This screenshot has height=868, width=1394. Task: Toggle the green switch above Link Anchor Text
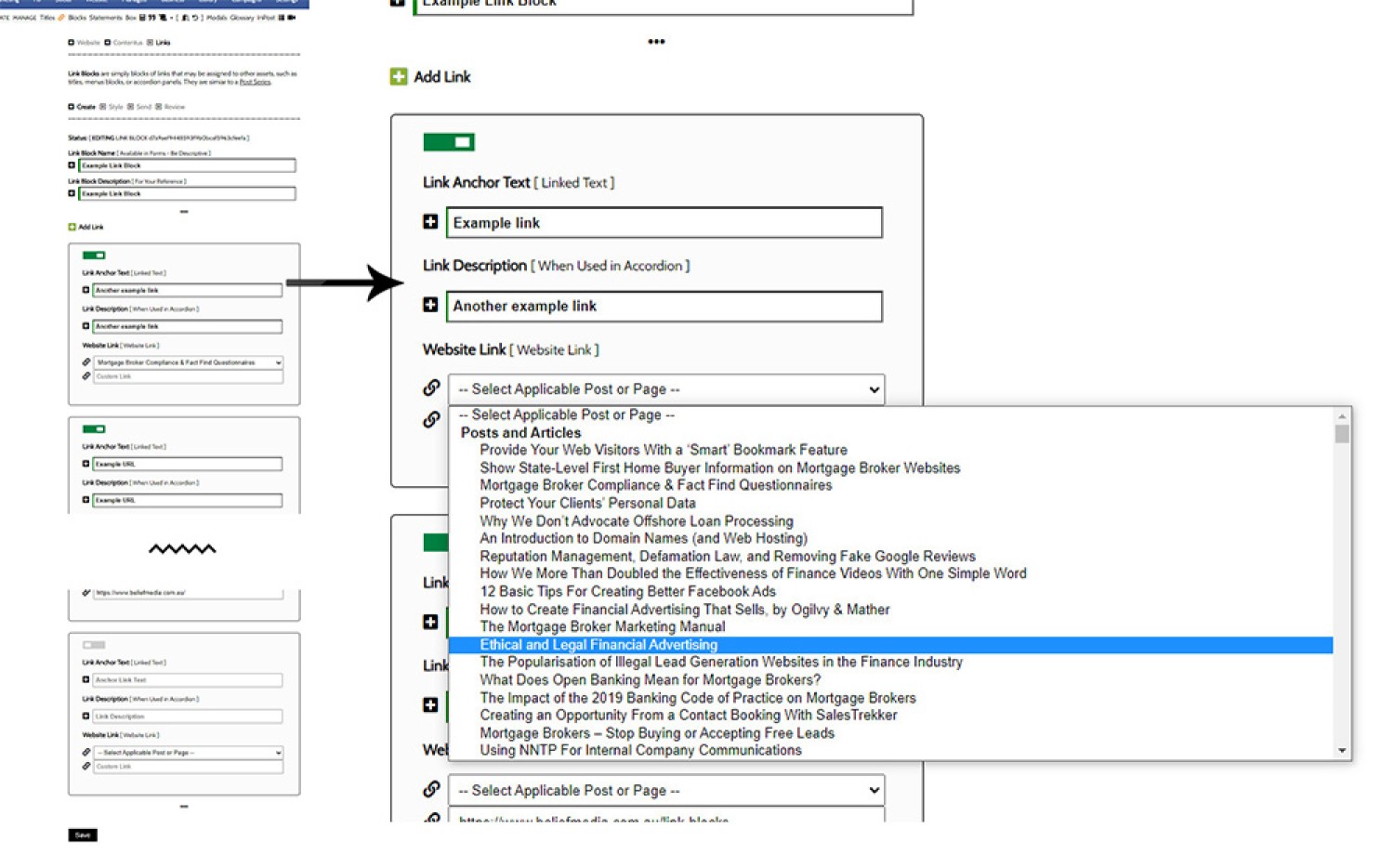(449, 142)
